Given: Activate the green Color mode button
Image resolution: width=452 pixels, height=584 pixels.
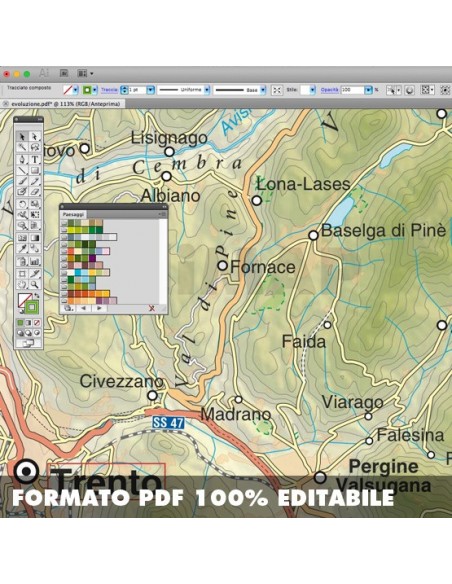Looking at the screenshot, I should [x=20, y=323].
